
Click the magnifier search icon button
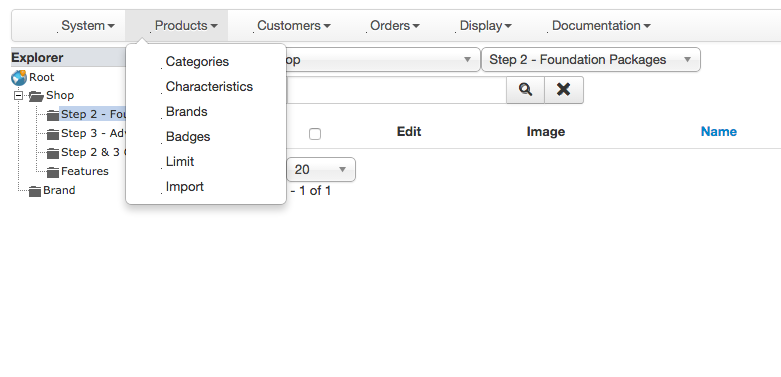tap(525, 90)
